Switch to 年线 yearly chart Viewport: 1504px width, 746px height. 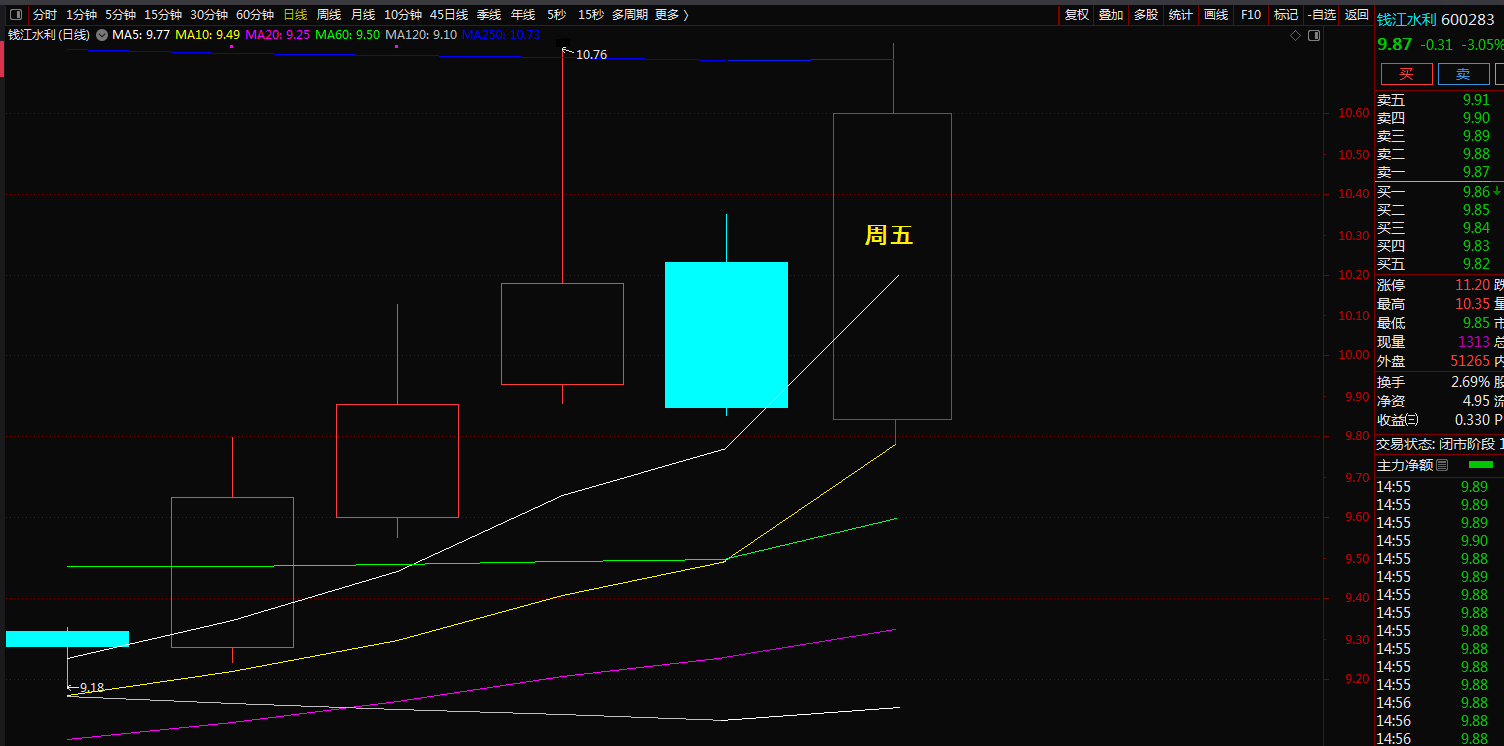coord(523,15)
